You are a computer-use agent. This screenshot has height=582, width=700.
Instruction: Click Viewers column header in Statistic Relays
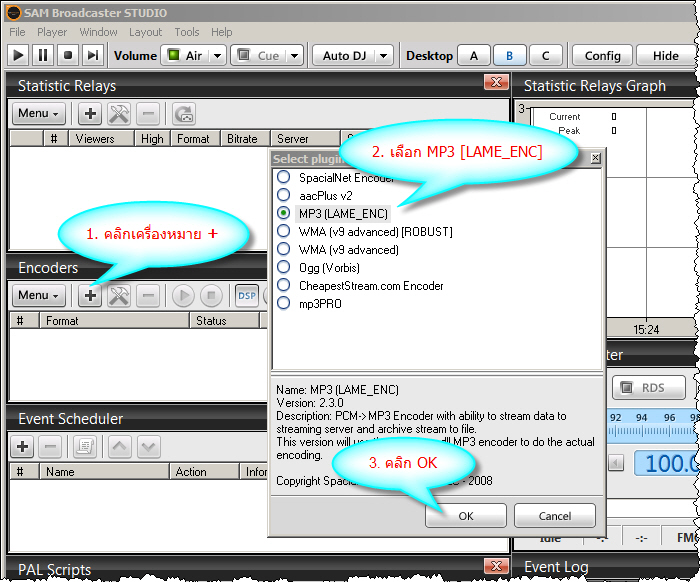click(101, 139)
